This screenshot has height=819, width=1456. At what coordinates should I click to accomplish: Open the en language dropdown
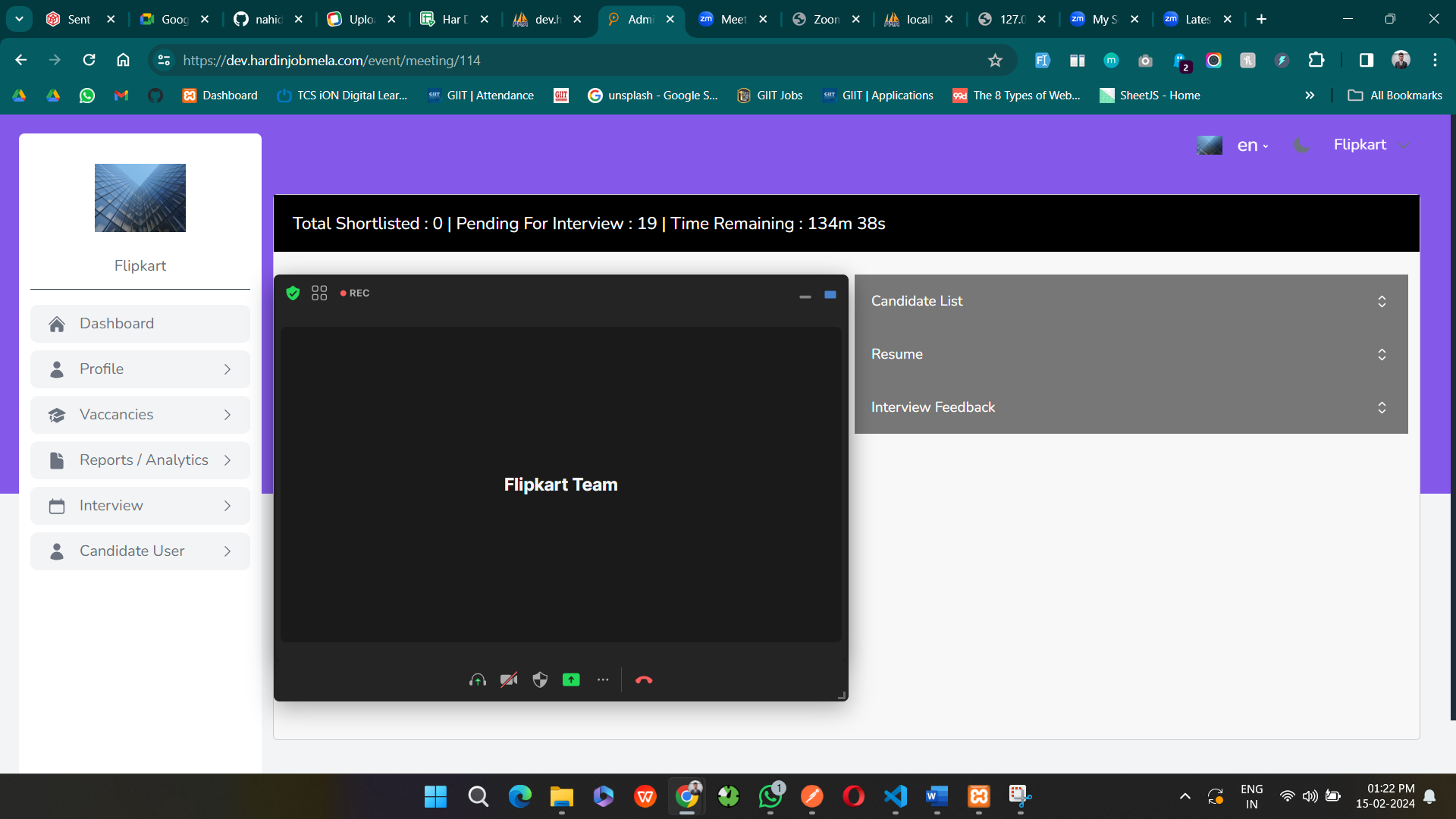pyautogui.click(x=1253, y=146)
